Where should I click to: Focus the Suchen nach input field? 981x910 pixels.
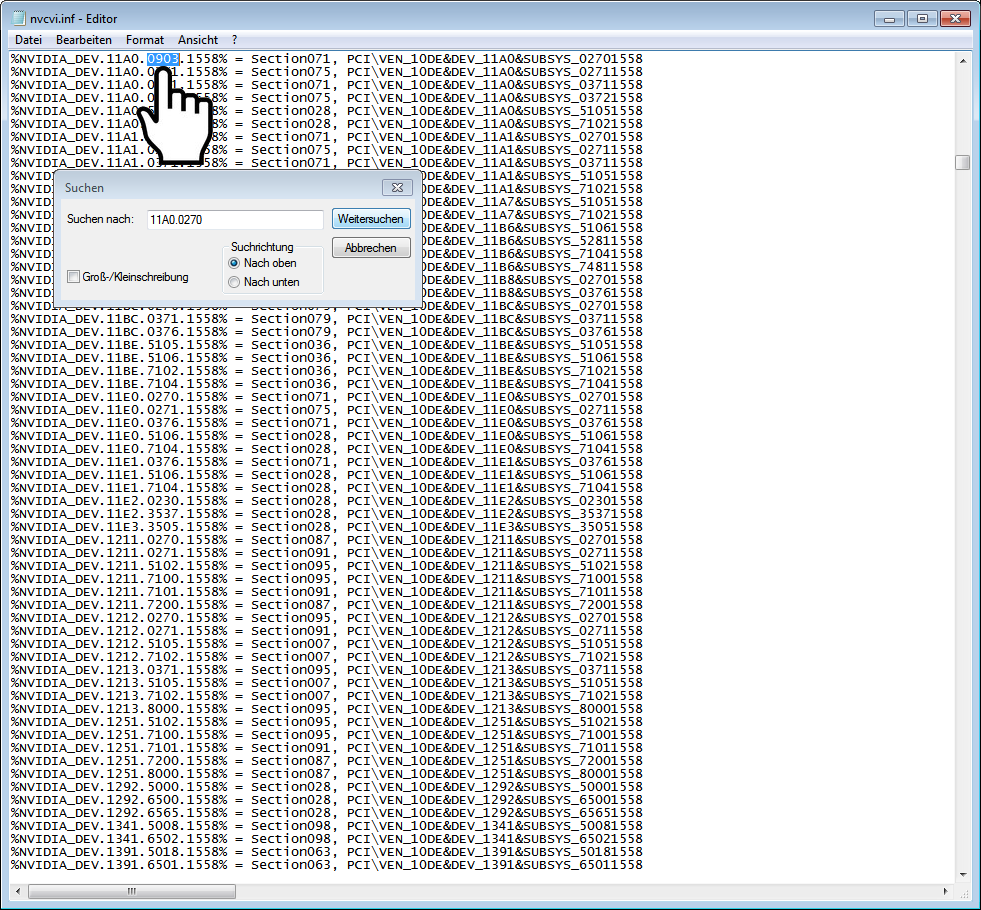pyautogui.click(x=235, y=220)
